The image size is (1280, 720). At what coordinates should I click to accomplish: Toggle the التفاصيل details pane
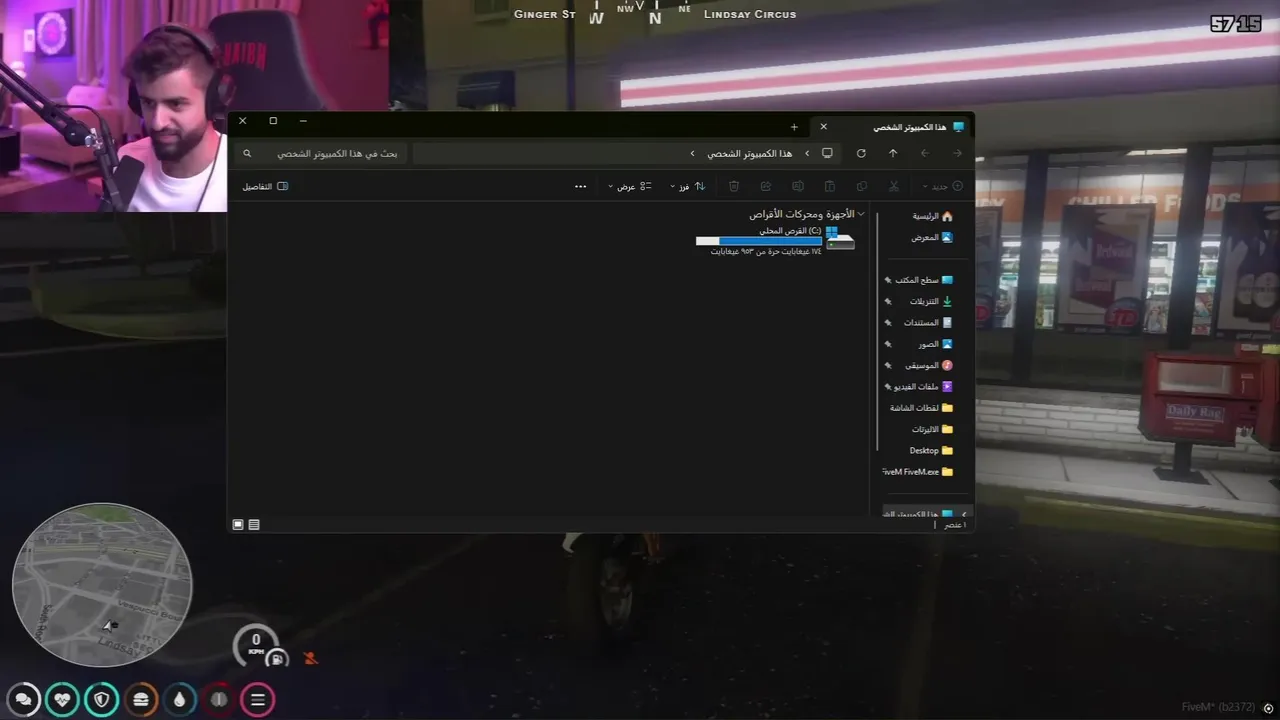click(265, 186)
